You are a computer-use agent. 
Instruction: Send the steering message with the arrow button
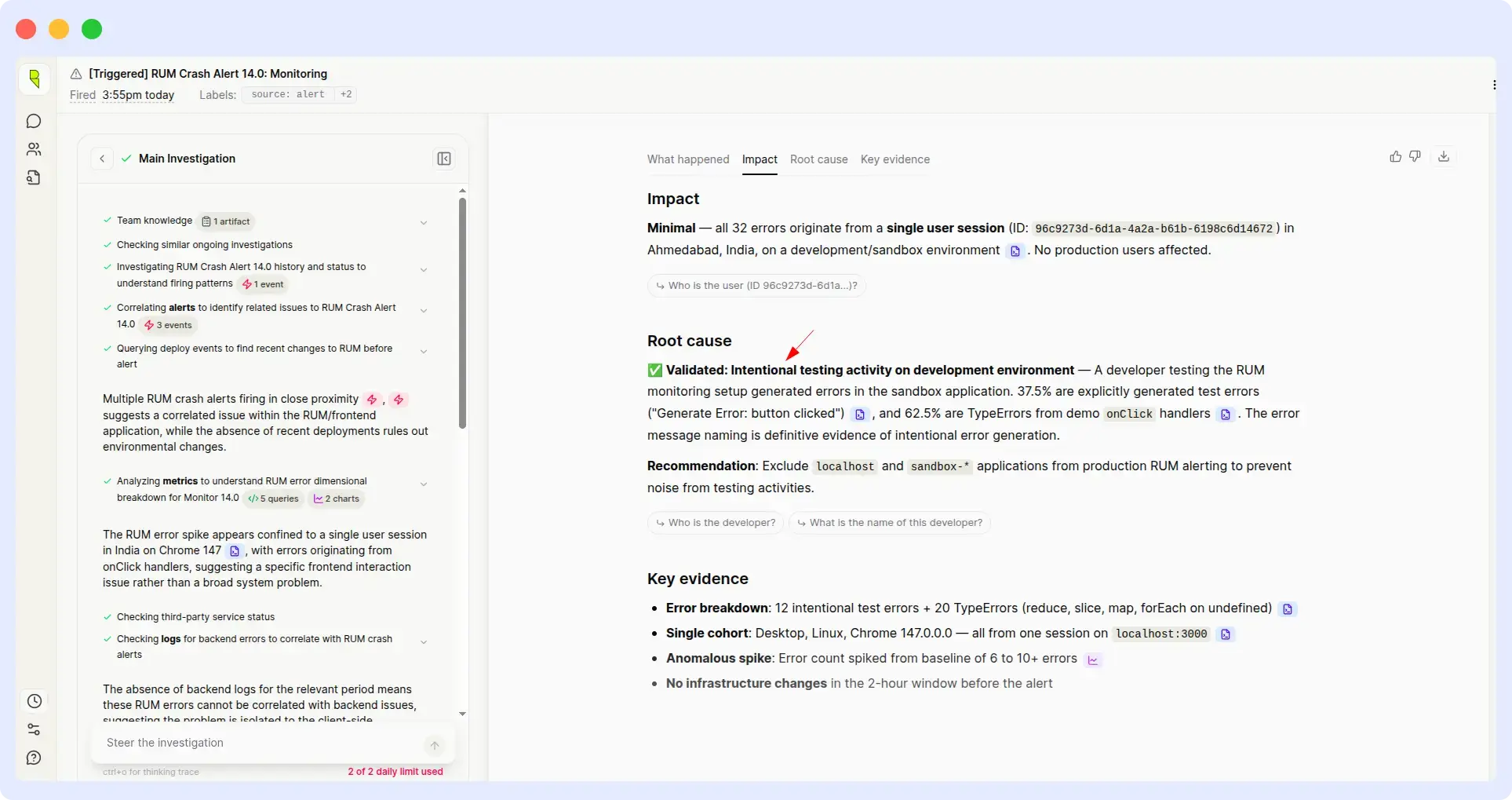pyautogui.click(x=435, y=745)
